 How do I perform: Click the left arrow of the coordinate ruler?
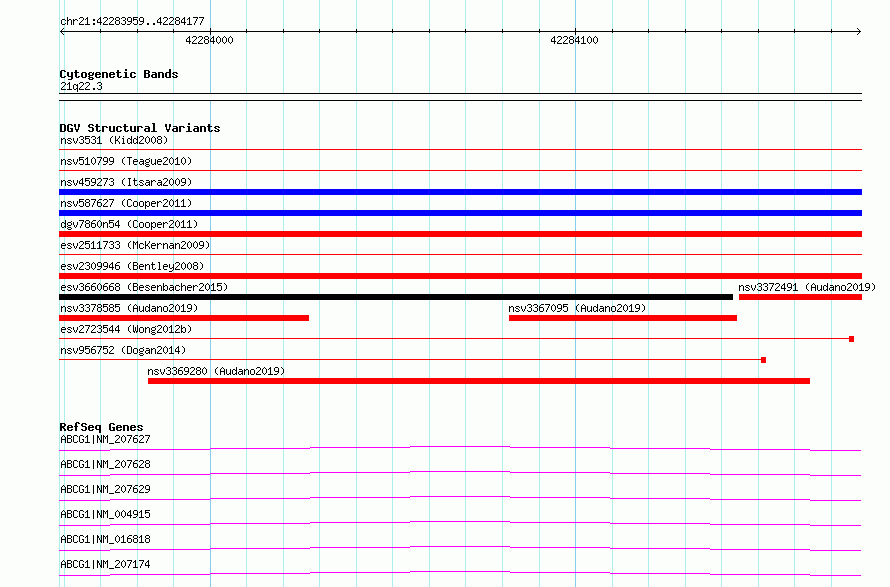(x=62, y=31)
